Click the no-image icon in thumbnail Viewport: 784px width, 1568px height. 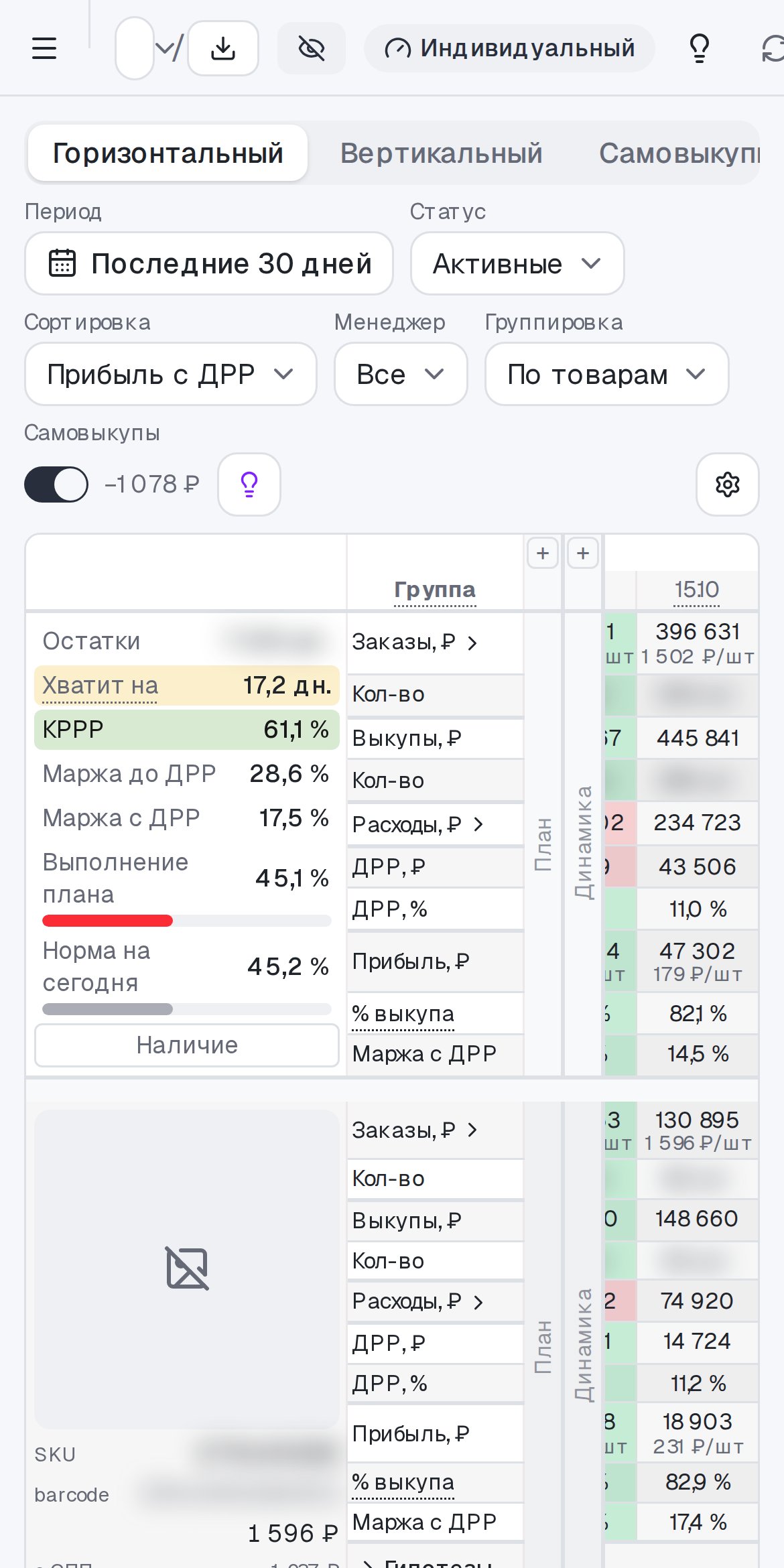pos(187,1268)
